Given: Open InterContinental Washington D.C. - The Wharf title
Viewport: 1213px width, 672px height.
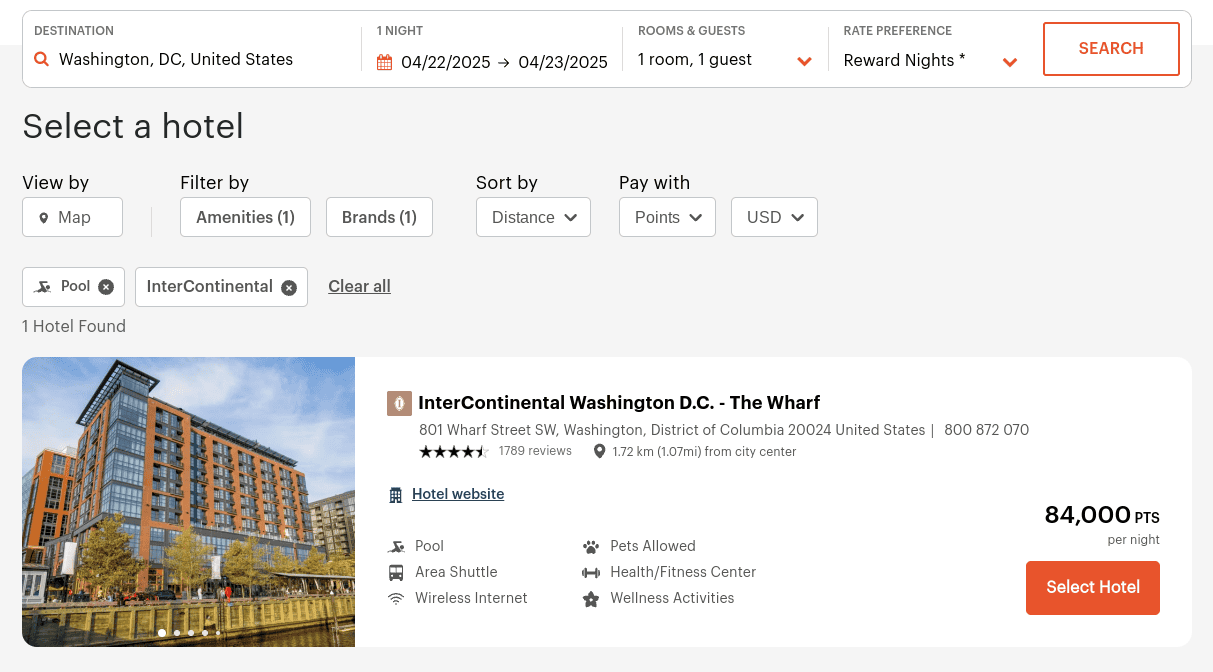Looking at the screenshot, I should [619, 403].
